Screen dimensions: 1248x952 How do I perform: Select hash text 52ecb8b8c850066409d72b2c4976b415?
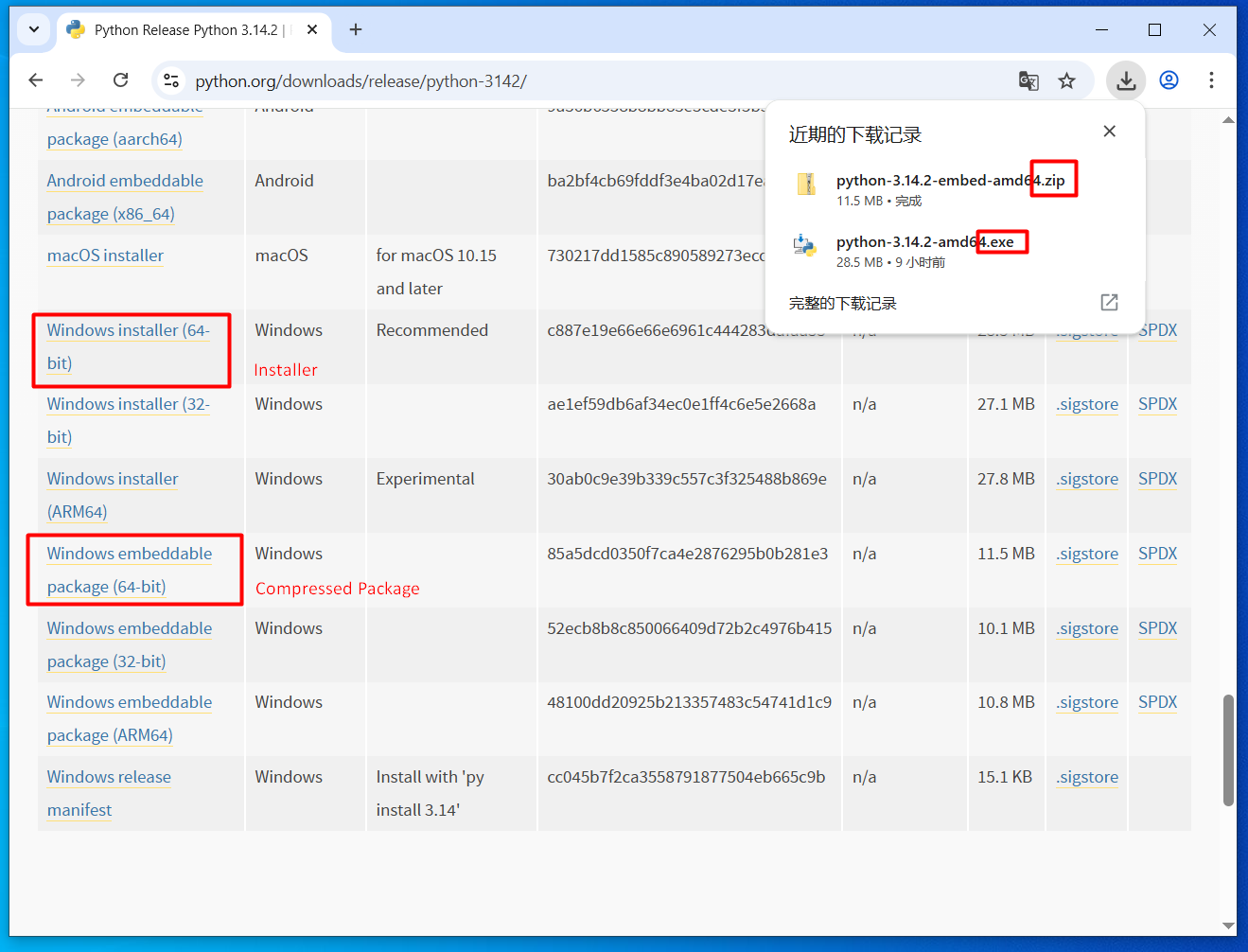tap(690, 628)
